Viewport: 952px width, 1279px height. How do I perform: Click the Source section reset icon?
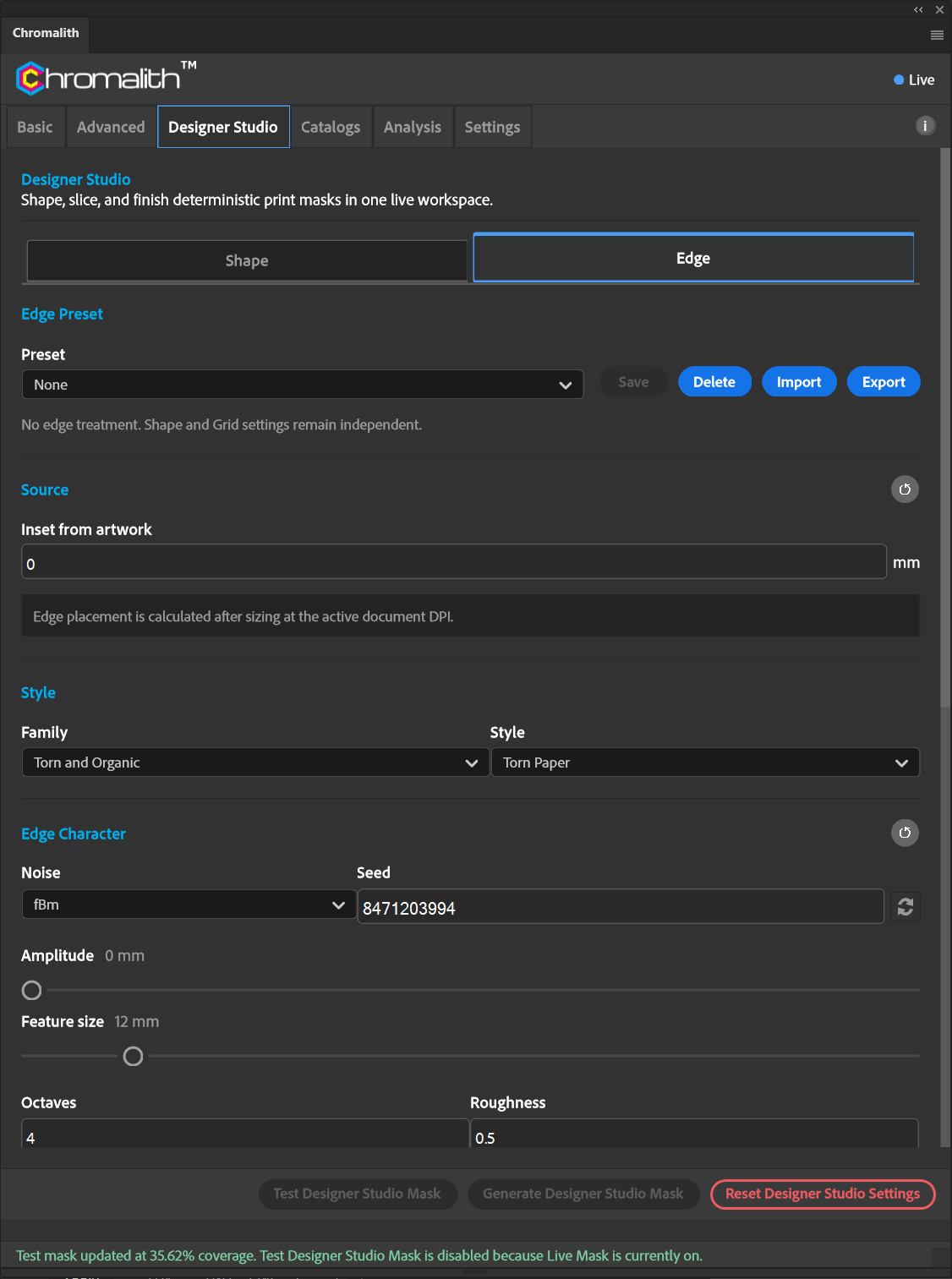tap(905, 489)
